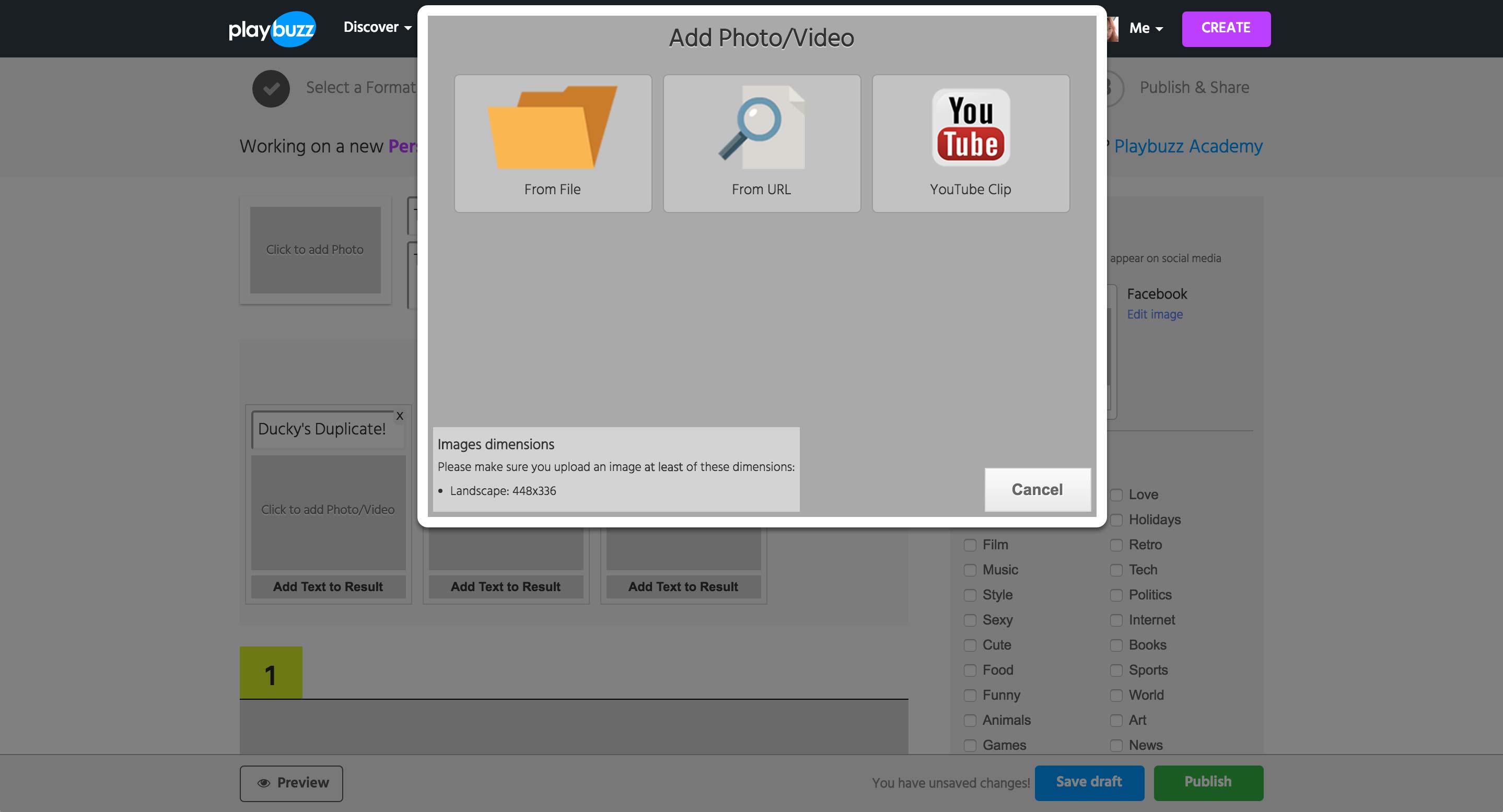Tick the Animals tag checkbox
Viewport: 1503px width, 812px height.
pos(970,721)
